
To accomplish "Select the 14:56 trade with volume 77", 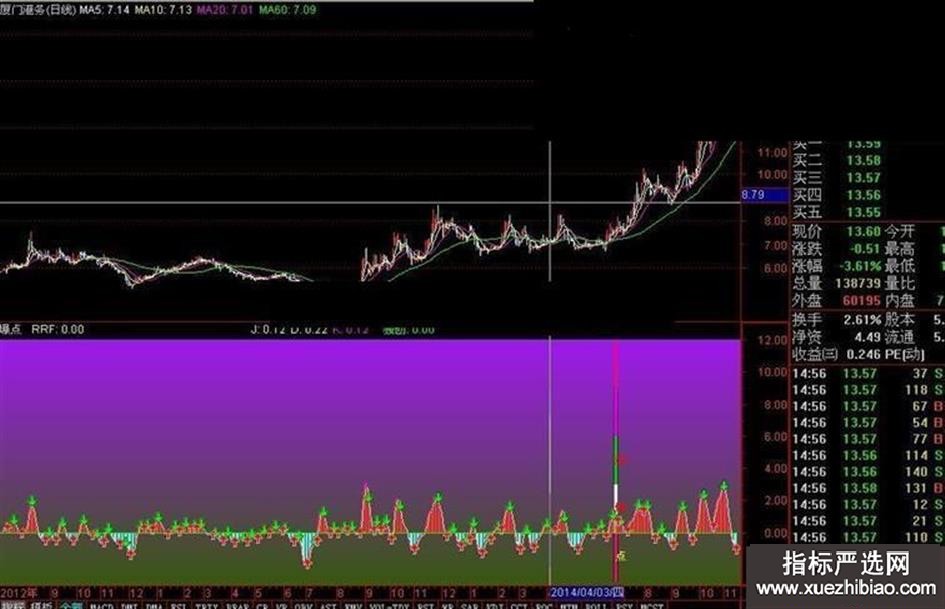I will 868,439.
